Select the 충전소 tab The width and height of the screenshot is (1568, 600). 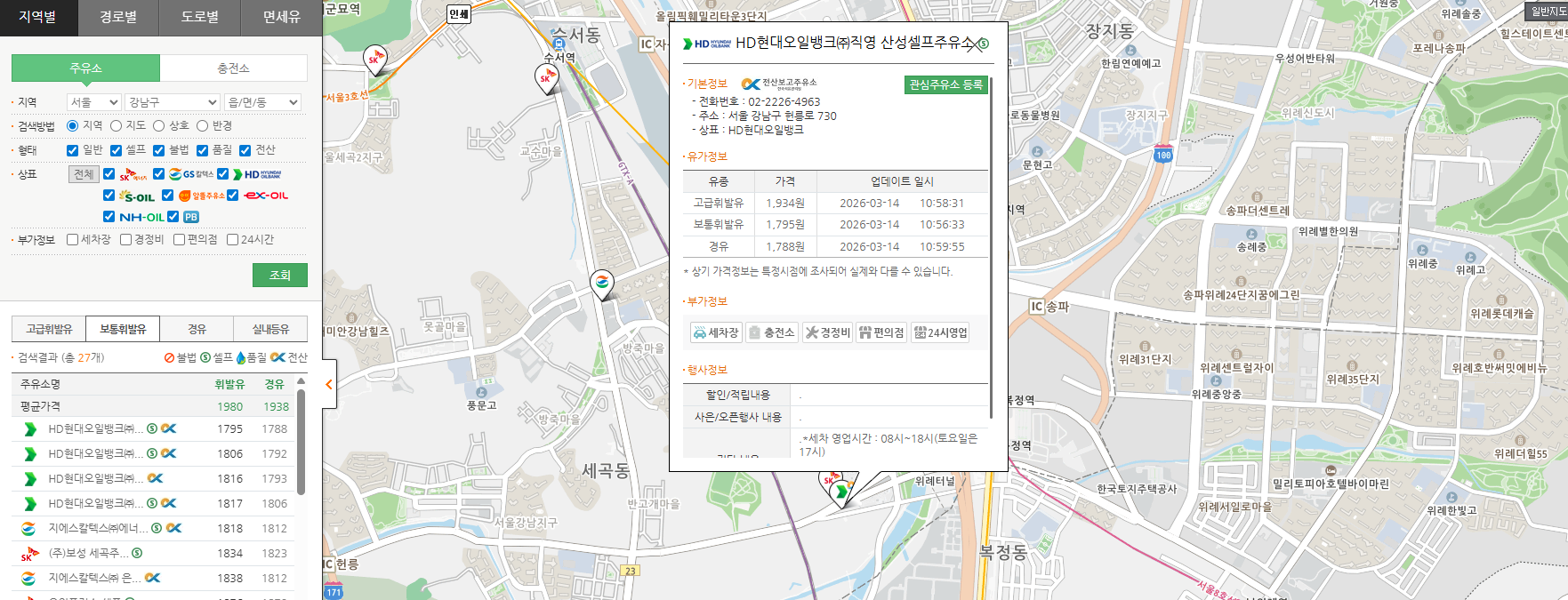click(x=234, y=68)
